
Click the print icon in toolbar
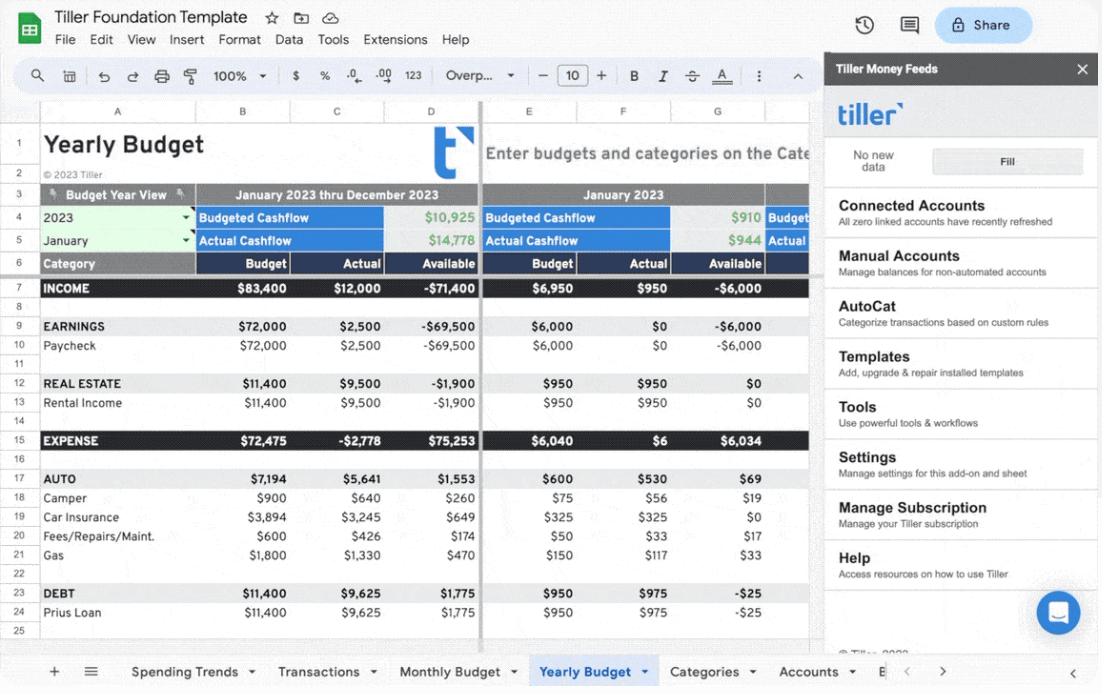tap(162, 76)
